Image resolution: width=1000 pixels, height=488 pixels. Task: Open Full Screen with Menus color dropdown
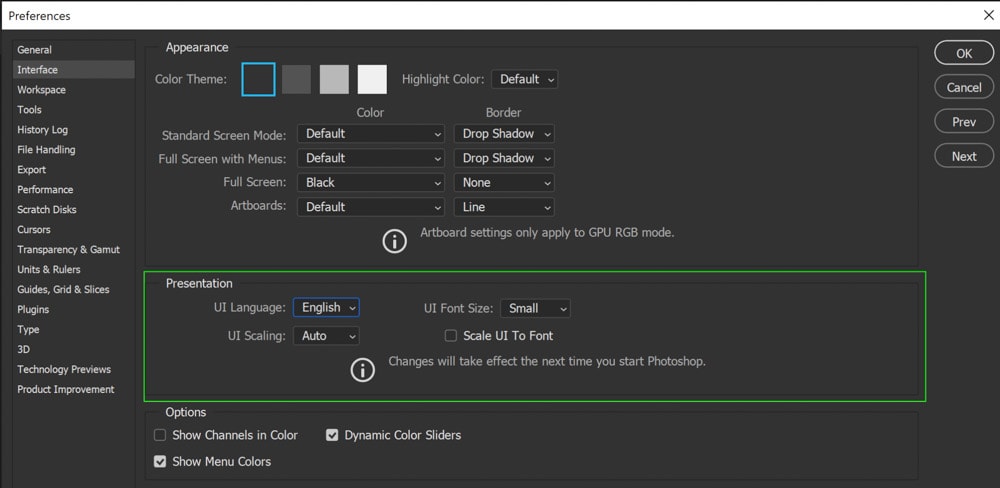pyautogui.click(x=371, y=158)
